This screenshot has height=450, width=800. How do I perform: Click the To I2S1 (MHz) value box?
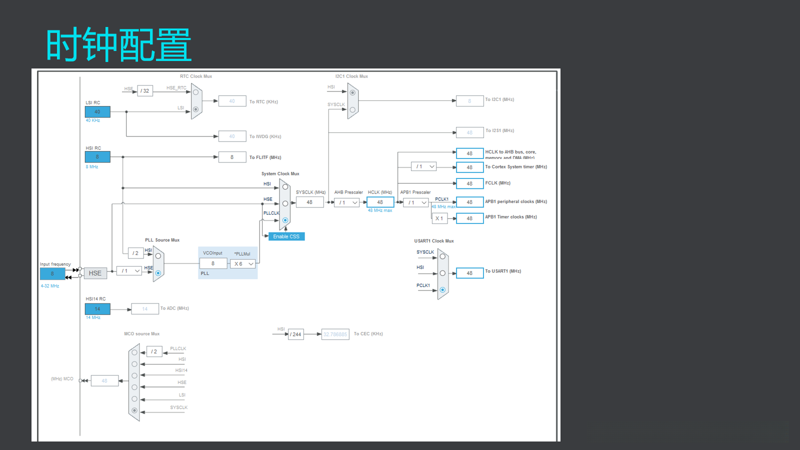tap(470, 132)
